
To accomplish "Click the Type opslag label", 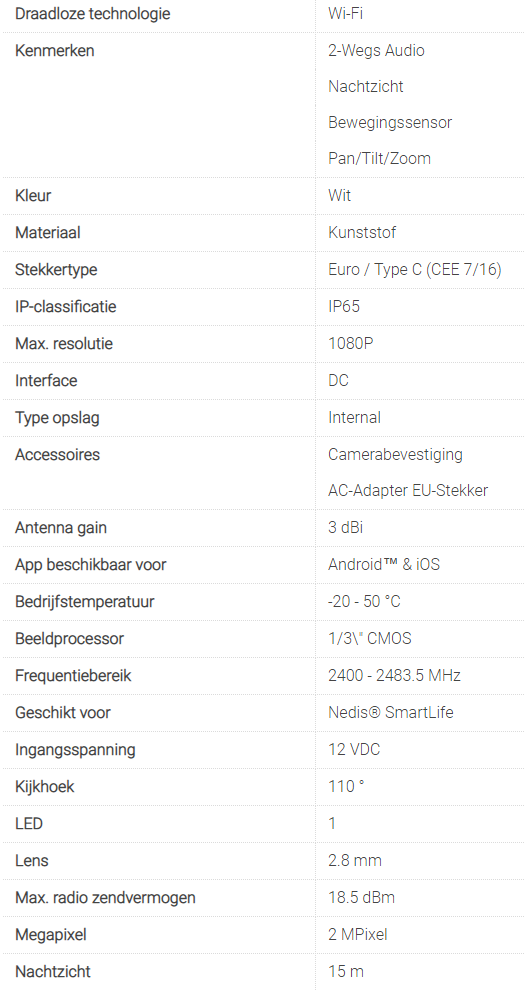I will [57, 418].
